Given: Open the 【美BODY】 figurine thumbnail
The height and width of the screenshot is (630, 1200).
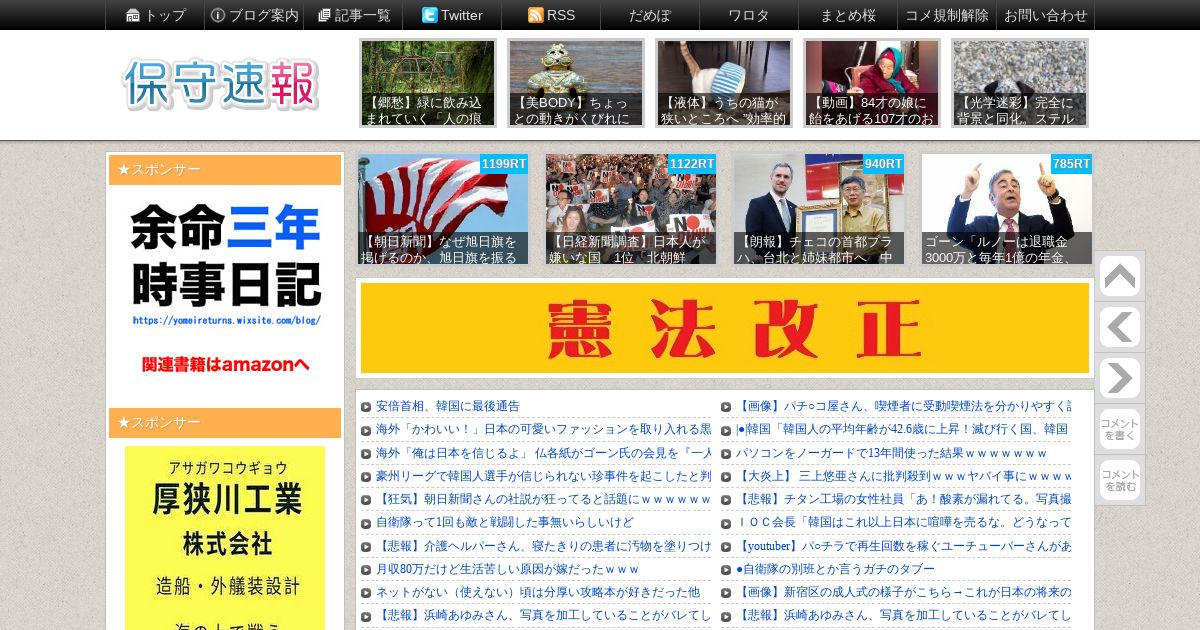Looking at the screenshot, I should click(x=576, y=83).
